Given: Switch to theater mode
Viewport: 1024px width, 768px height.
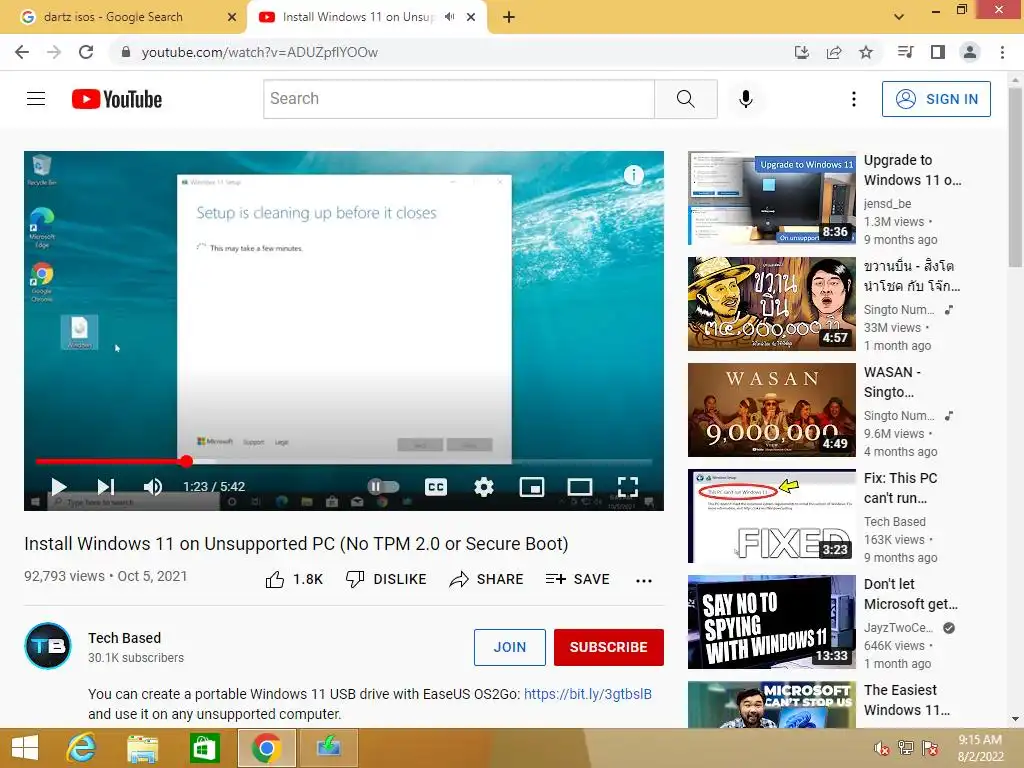Looking at the screenshot, I should (580, 487).
